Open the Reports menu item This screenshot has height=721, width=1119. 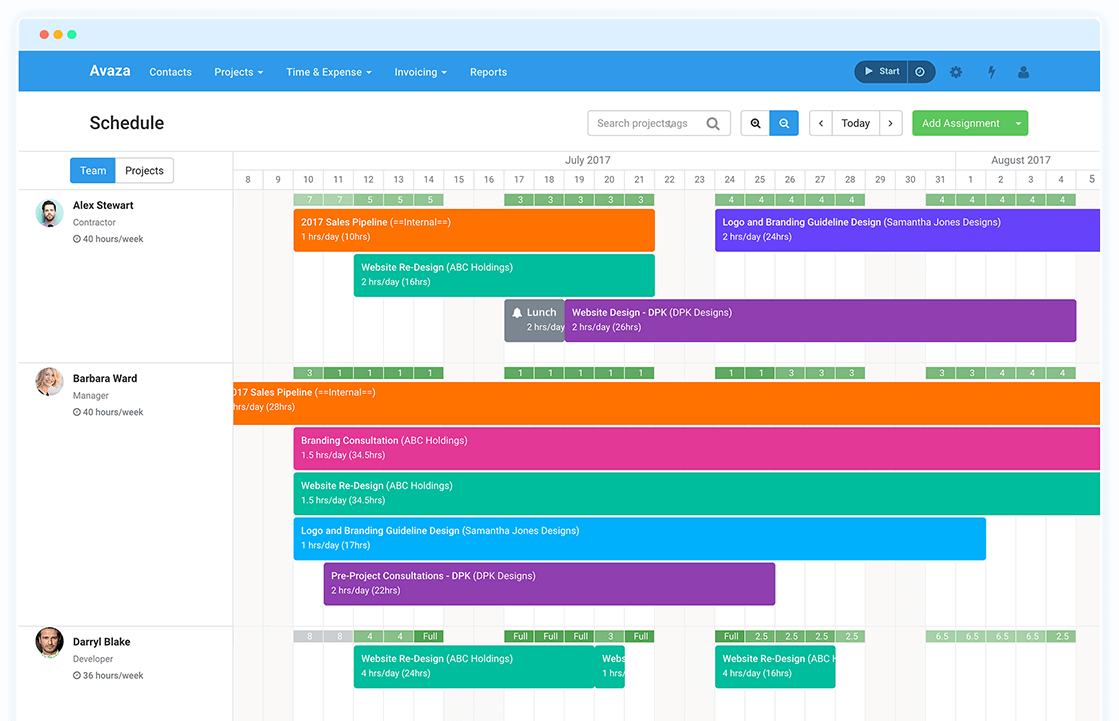point(488,72)
